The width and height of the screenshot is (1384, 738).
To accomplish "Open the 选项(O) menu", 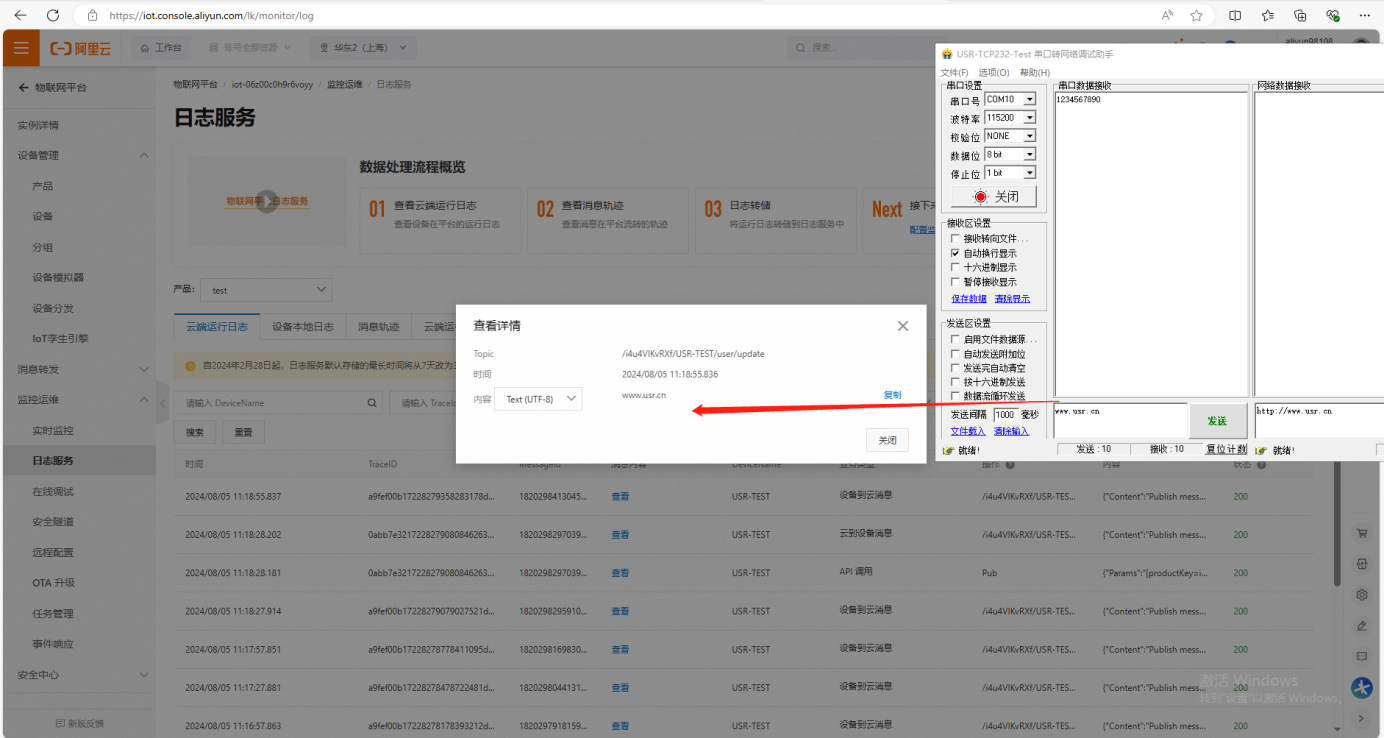I will (993, 73).
